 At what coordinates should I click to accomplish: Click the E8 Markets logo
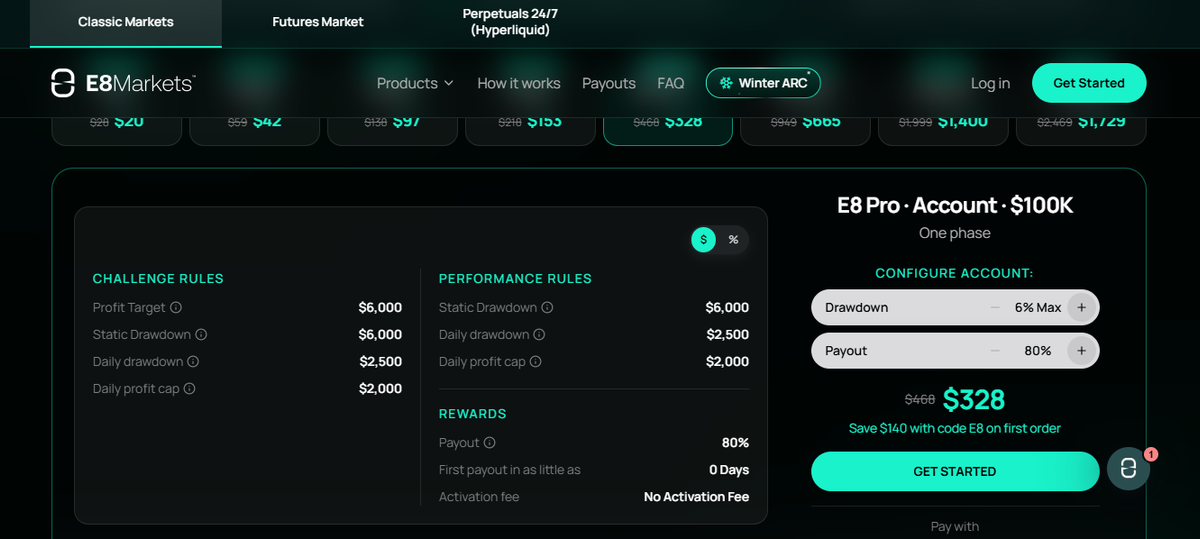pyautogui.click(x=123, y=83)
